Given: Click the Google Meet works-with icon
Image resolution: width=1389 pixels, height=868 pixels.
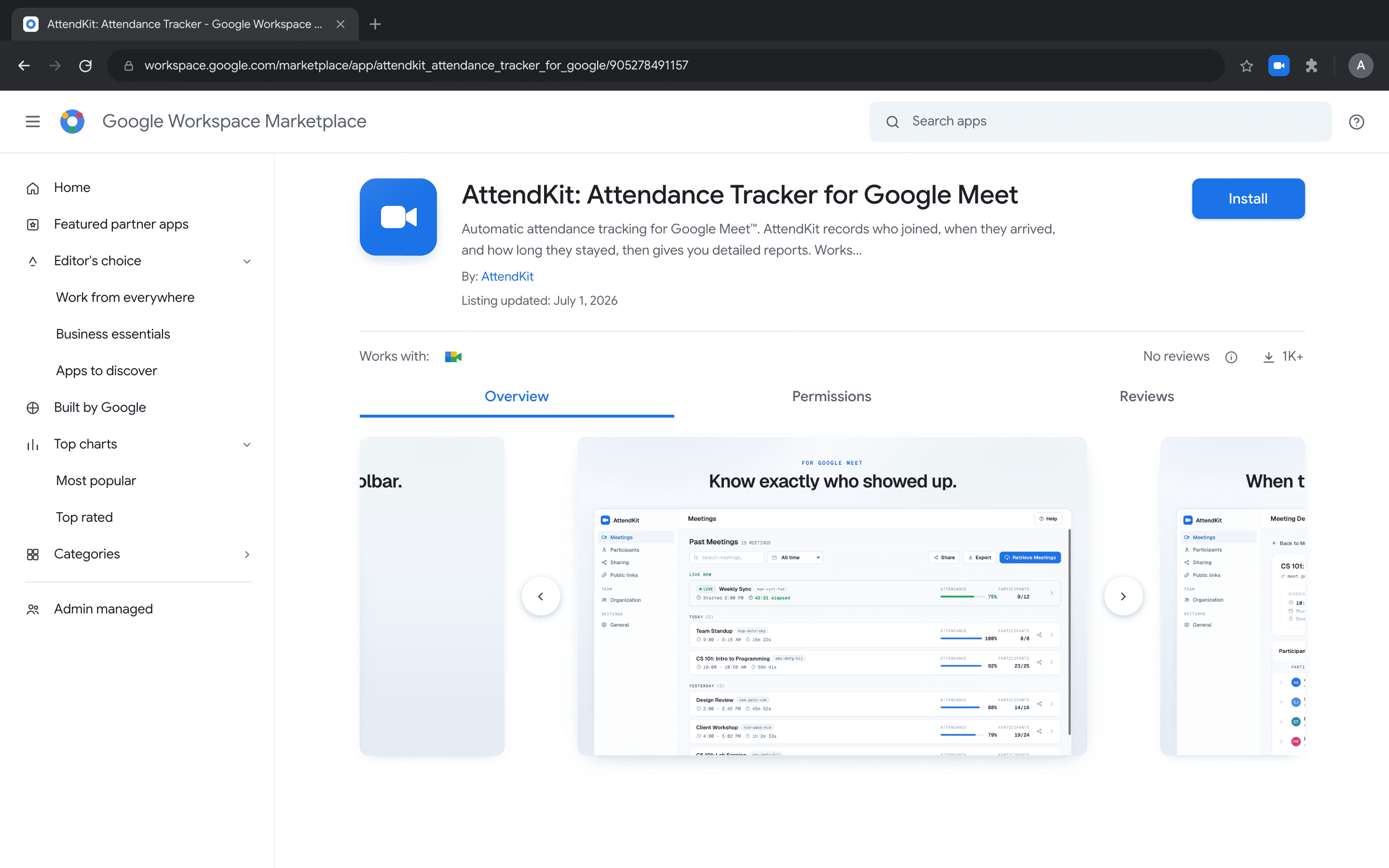Looking at the screenshot, I should (x=453, y=356).
